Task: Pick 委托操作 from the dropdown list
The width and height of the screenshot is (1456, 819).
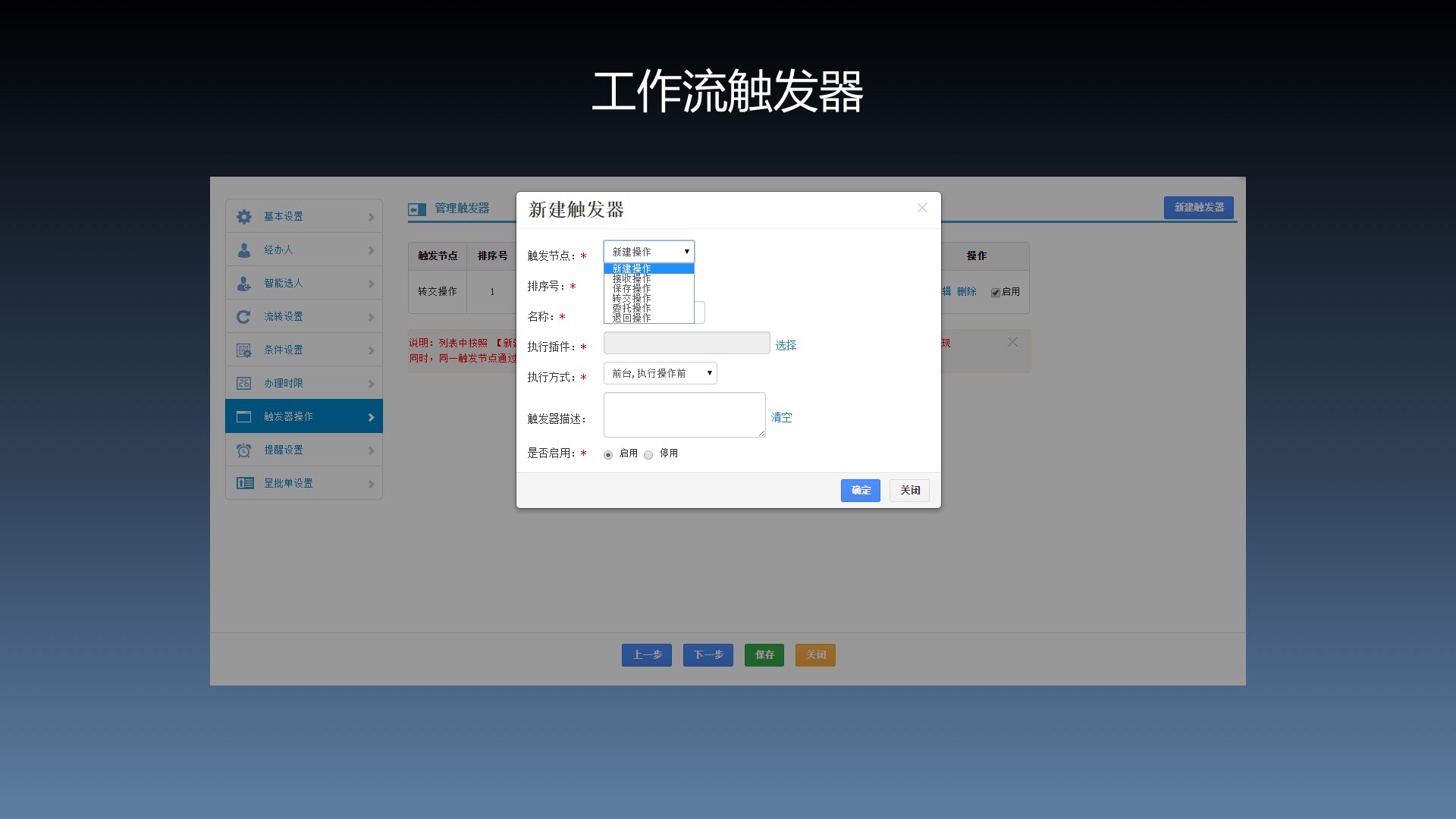Action: pos(649,308)
